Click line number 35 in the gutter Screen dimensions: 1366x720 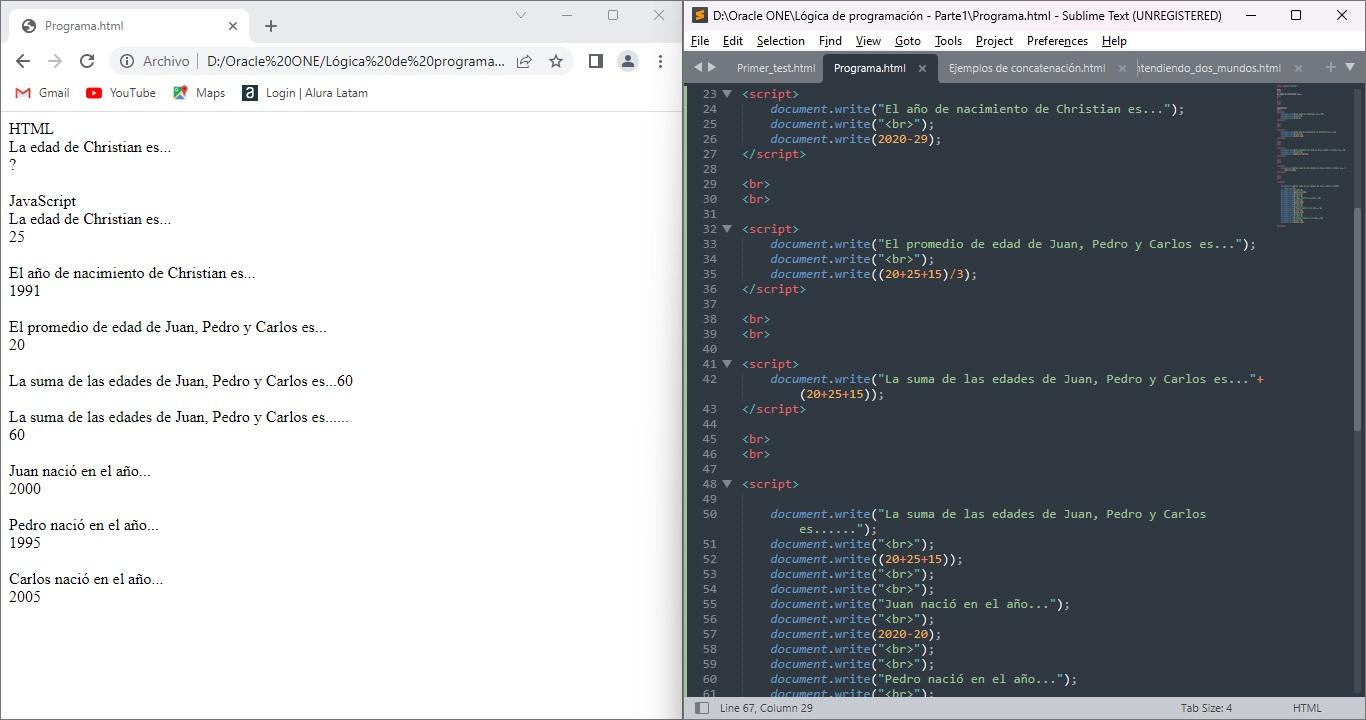[710, 274]
